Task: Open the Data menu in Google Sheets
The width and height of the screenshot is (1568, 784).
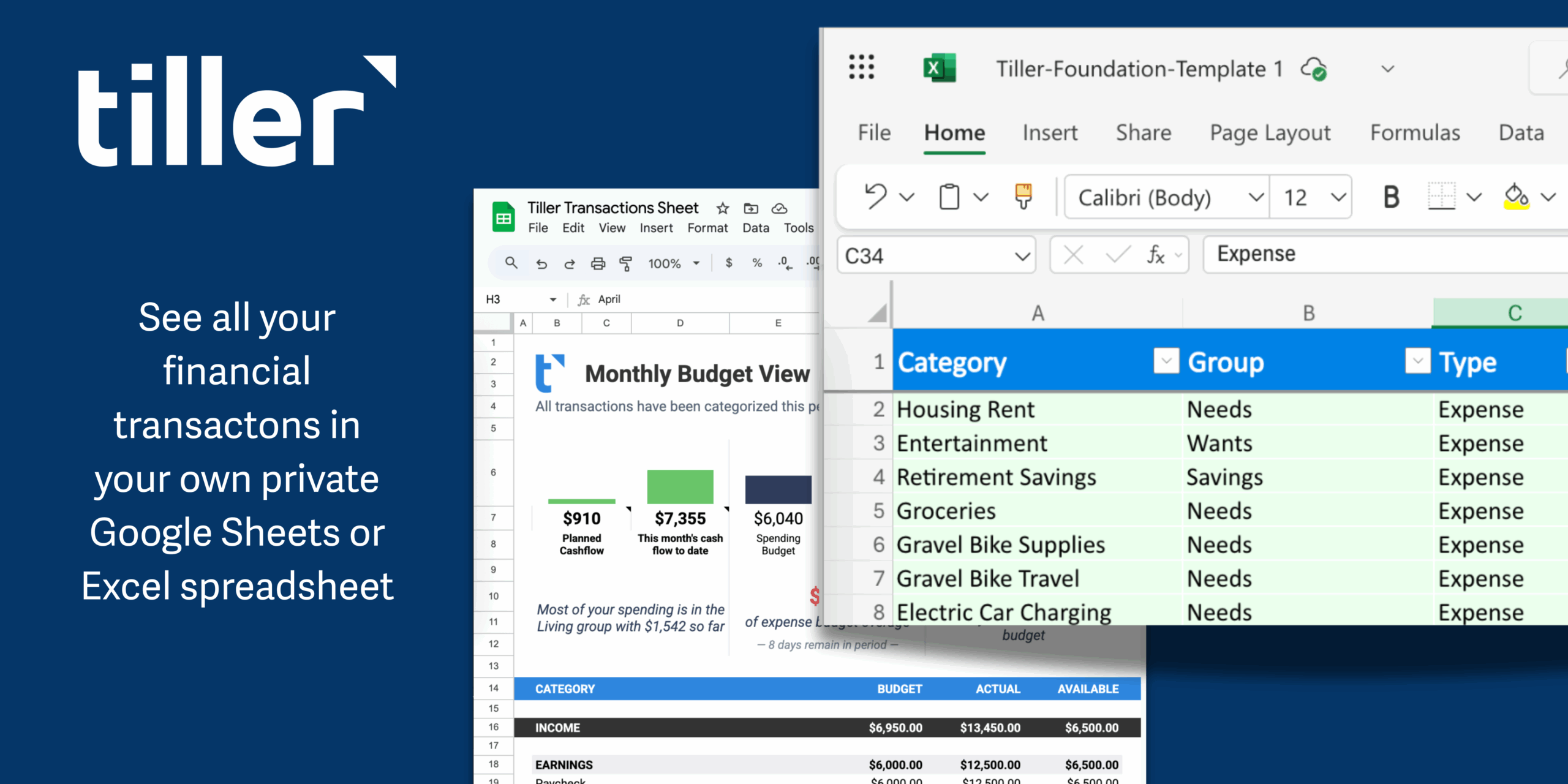Action: point(756,228)
